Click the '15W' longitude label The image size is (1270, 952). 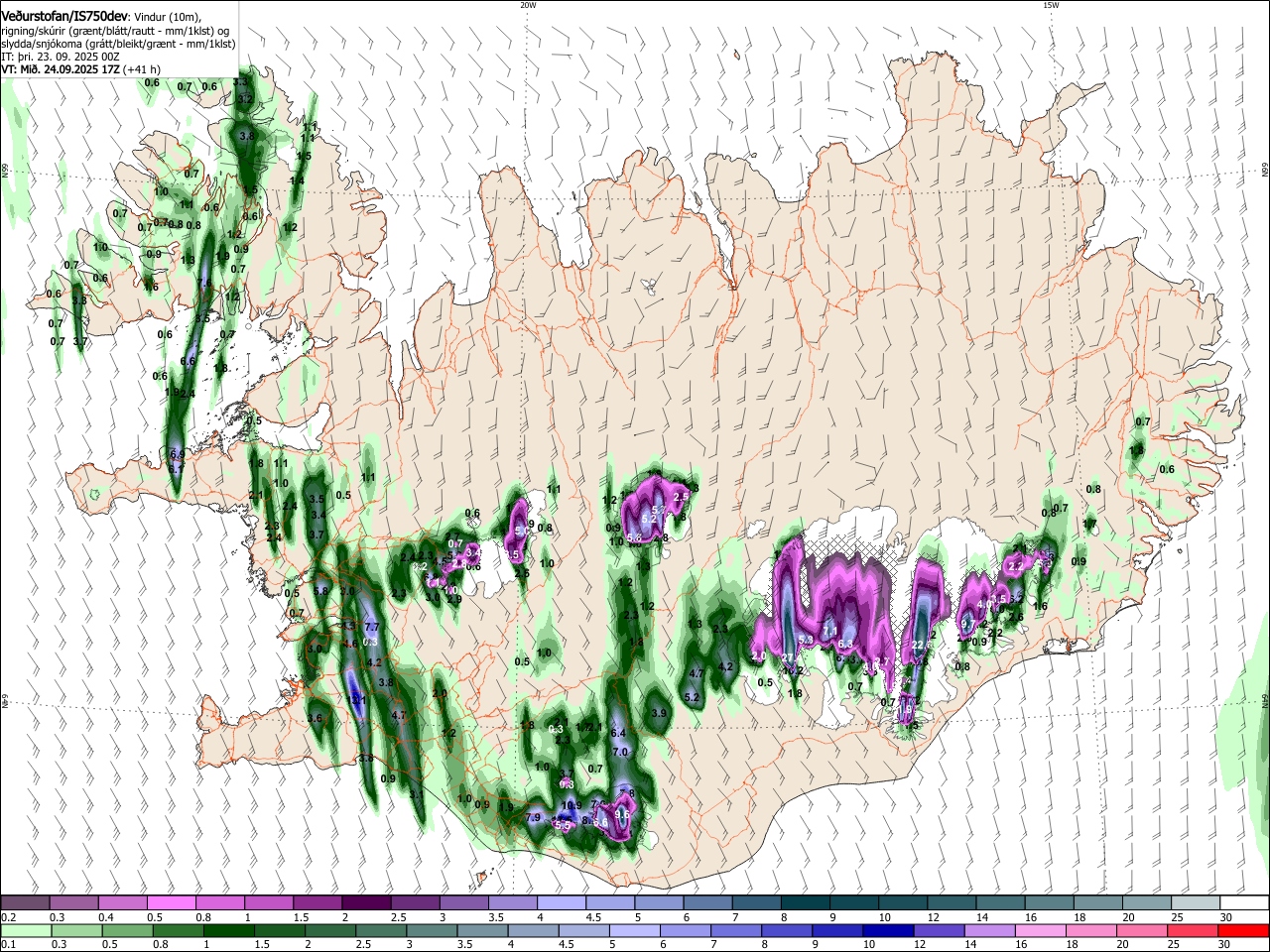click(1051, 5)
